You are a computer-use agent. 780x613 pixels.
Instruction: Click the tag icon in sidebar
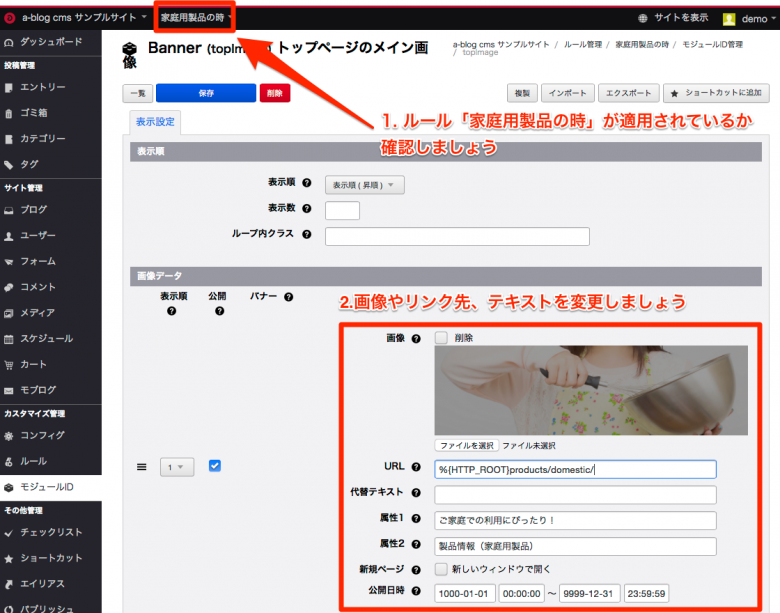point(9,164)
